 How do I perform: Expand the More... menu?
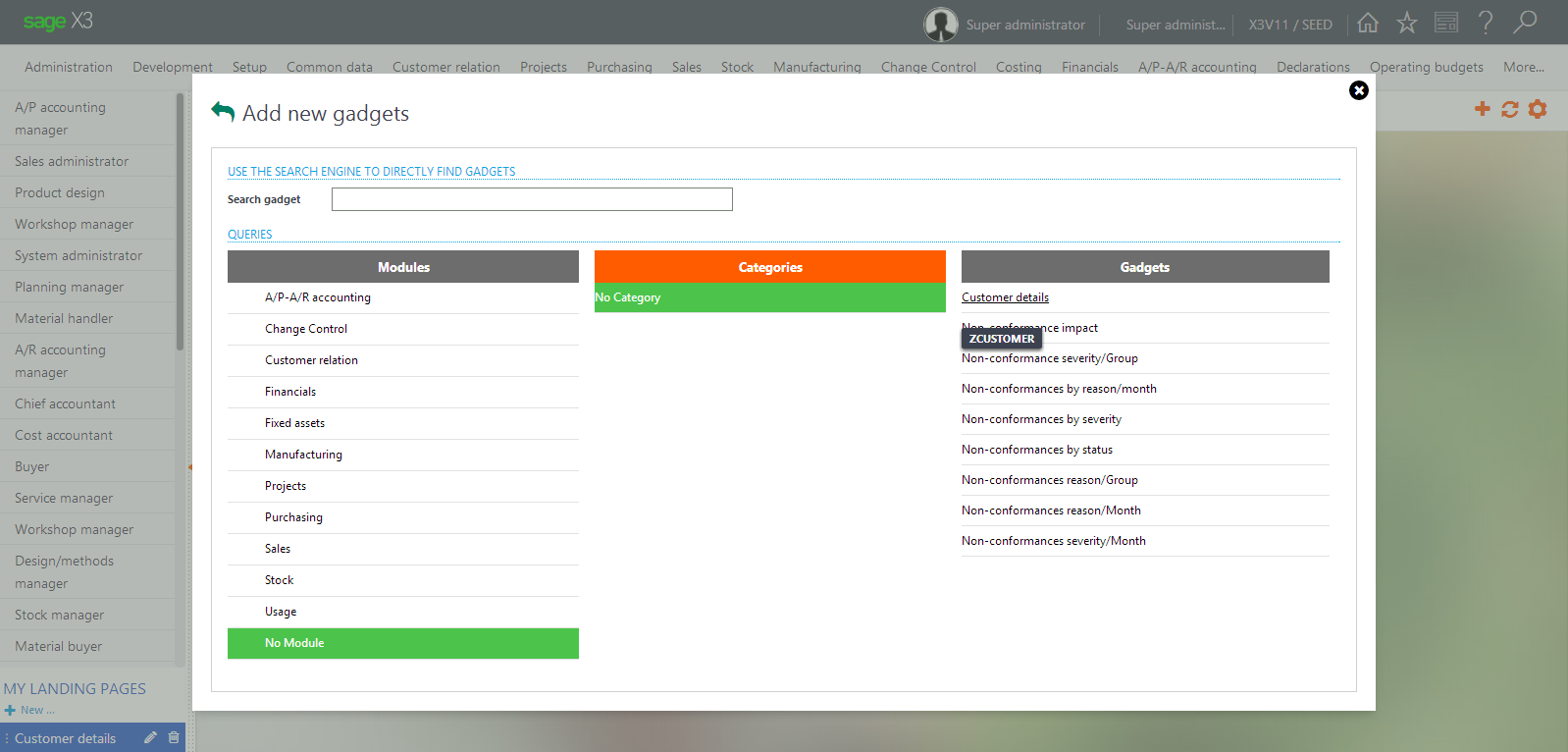click(1524, 67)
